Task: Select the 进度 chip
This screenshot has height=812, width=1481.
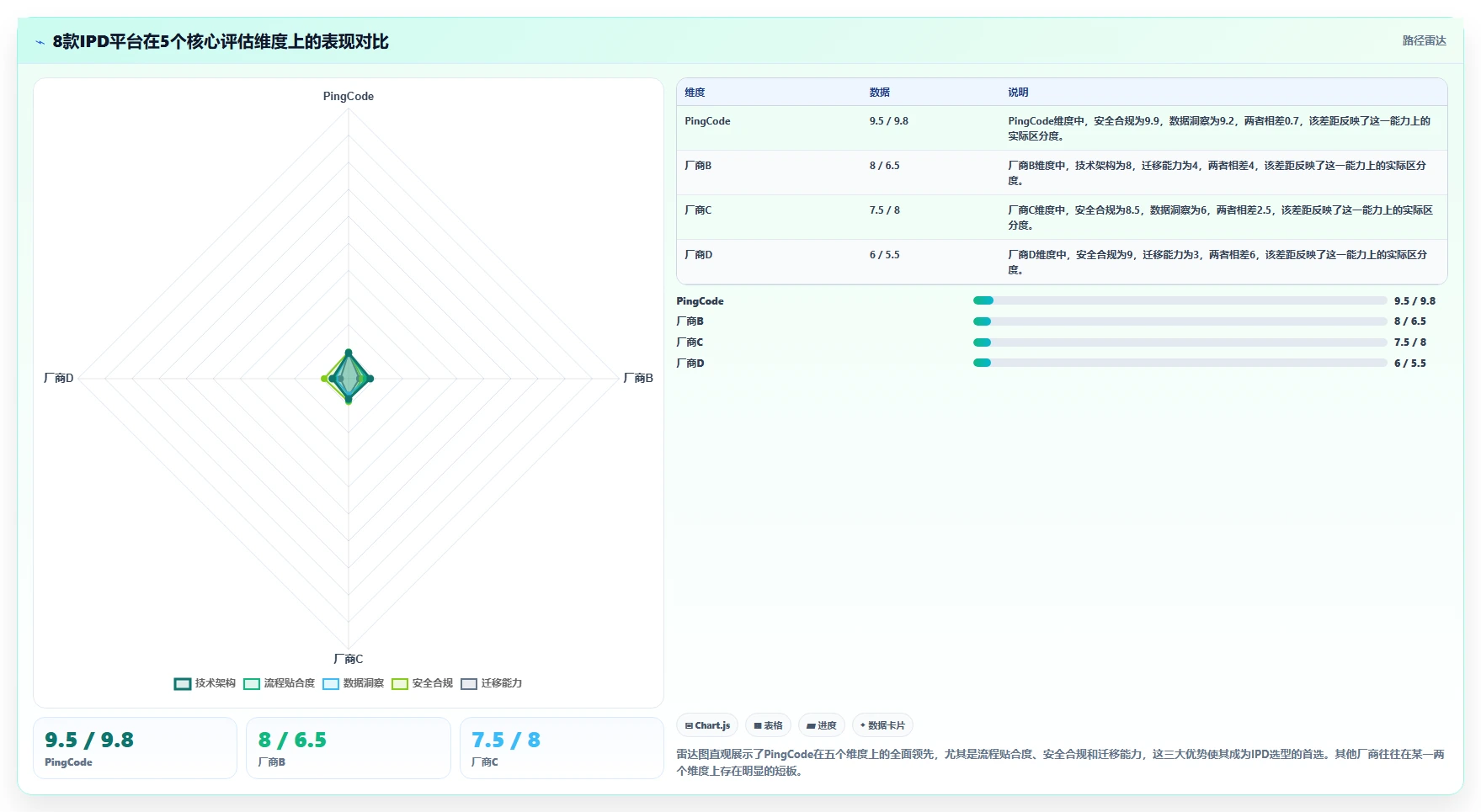Action: [x=822, y=725]
